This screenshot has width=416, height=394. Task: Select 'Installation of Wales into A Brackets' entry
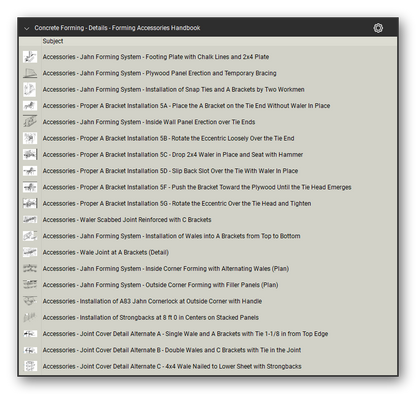click(171, 236)
